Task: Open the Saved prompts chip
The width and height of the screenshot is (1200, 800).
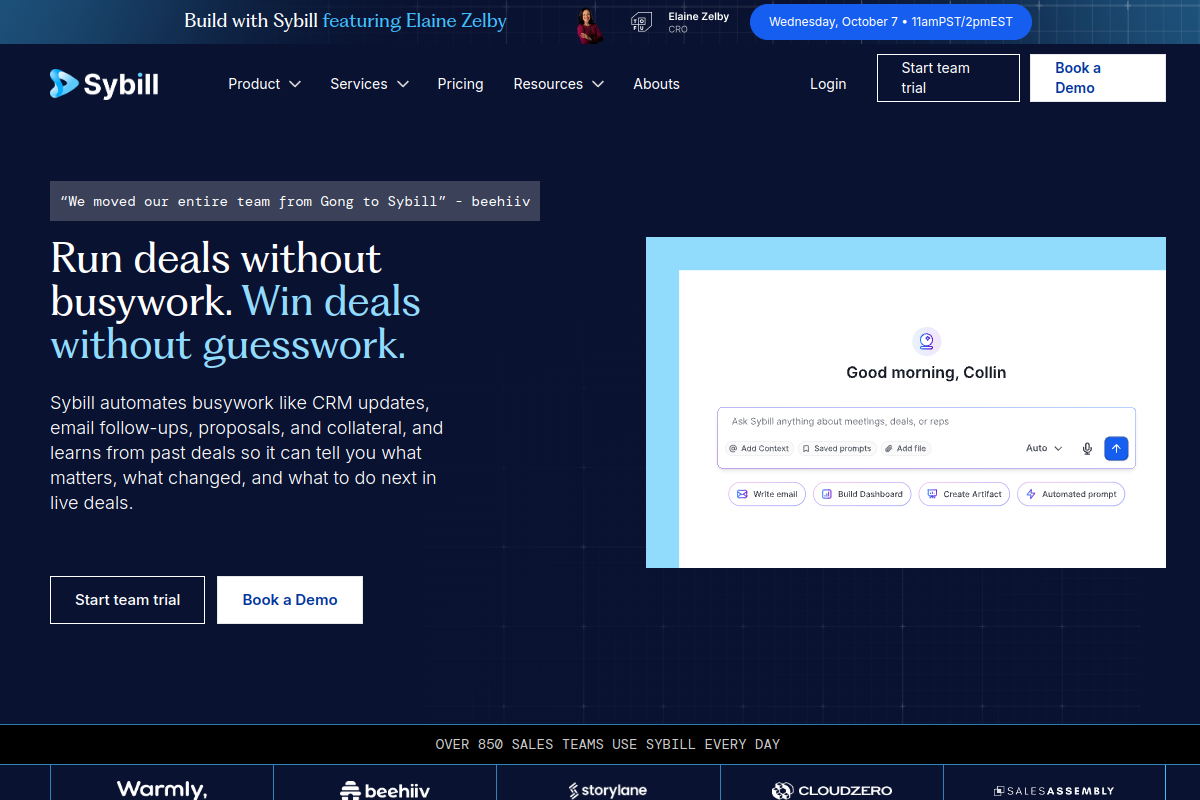Action: pos(837,449)
